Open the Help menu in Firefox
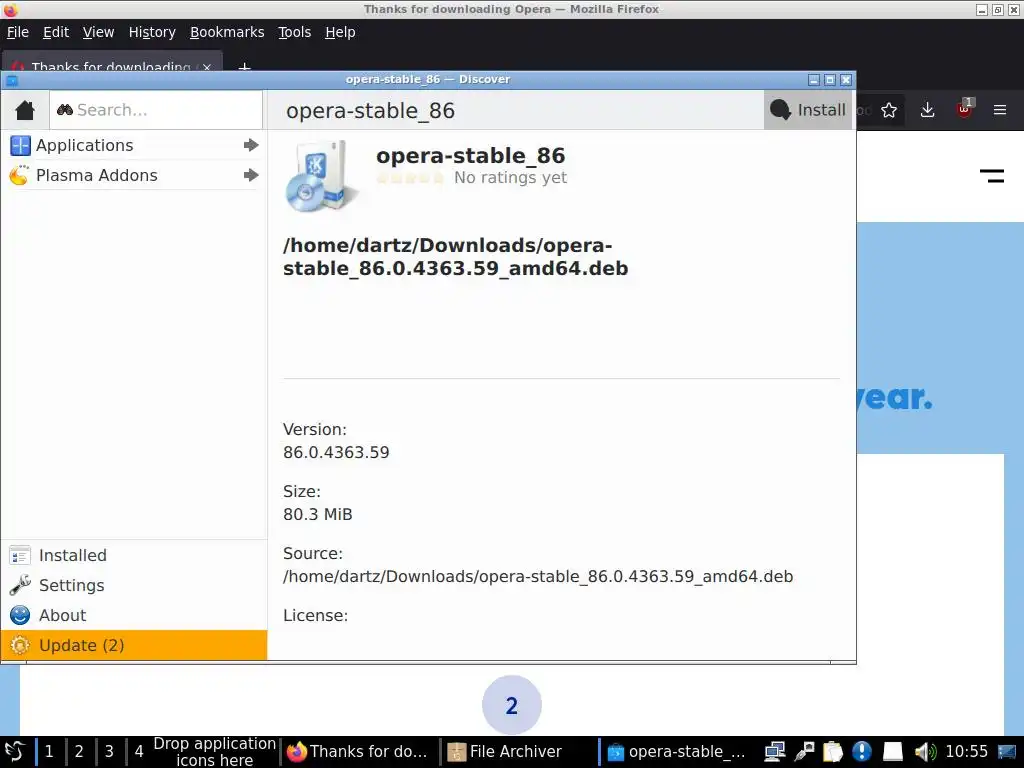This screenshot has width=1024, height=768. click(x=340, y=32)
